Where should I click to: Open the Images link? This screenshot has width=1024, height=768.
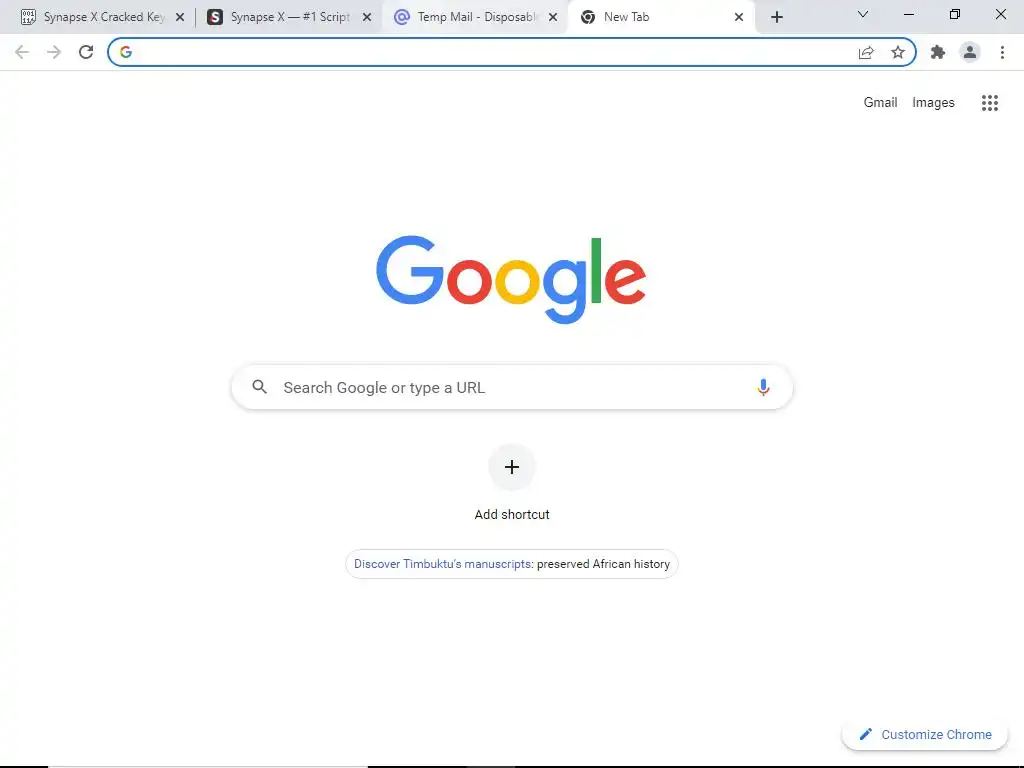click(933, 103)
